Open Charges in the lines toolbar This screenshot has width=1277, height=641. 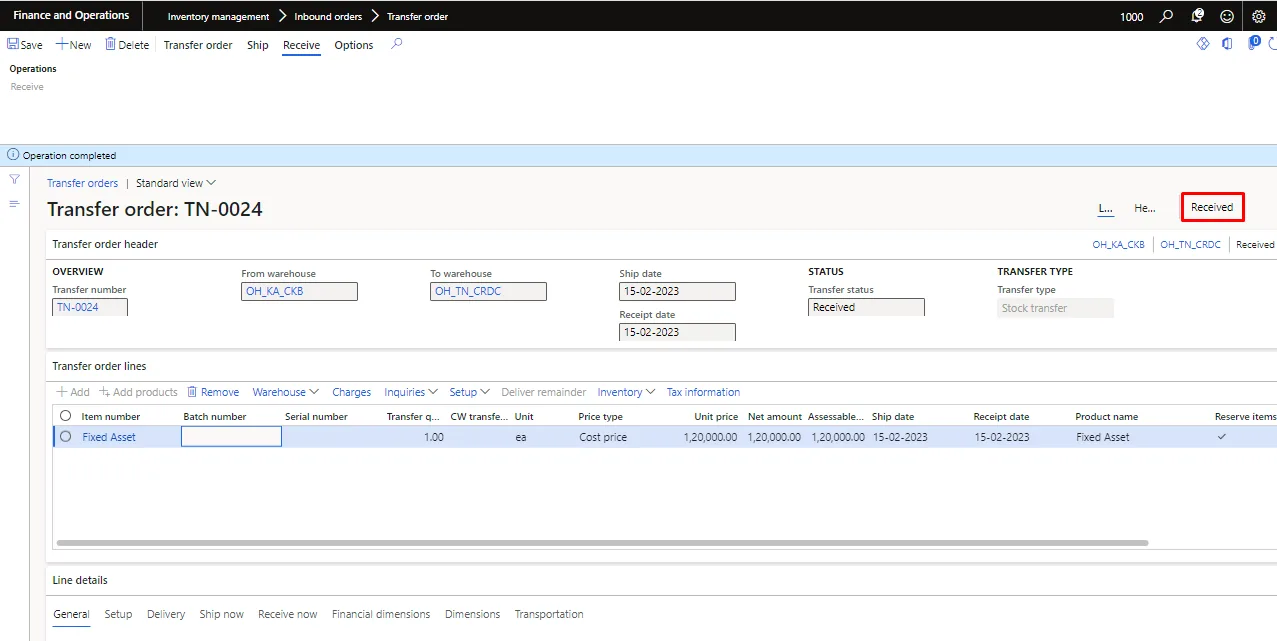[x=352, y=392]
